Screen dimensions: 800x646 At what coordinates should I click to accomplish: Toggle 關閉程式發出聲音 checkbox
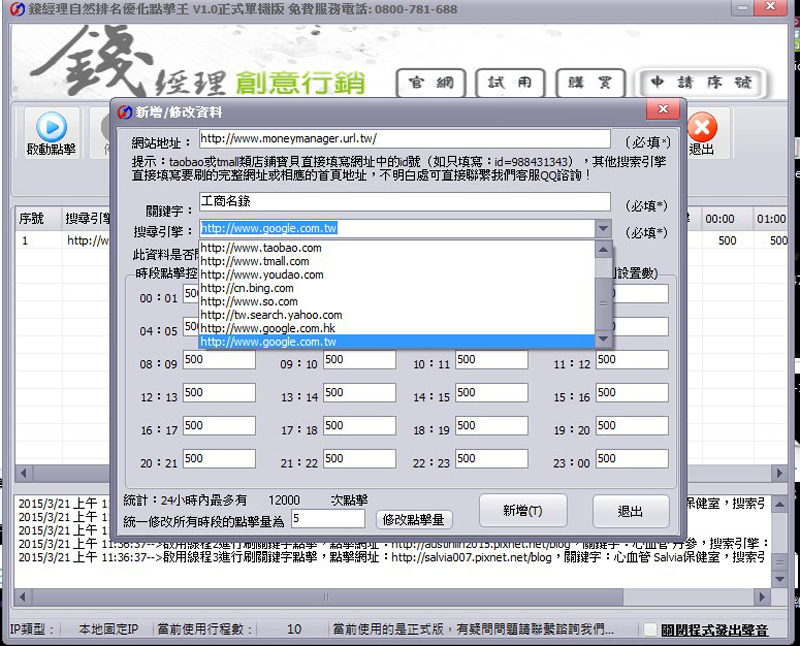point(650,630)
